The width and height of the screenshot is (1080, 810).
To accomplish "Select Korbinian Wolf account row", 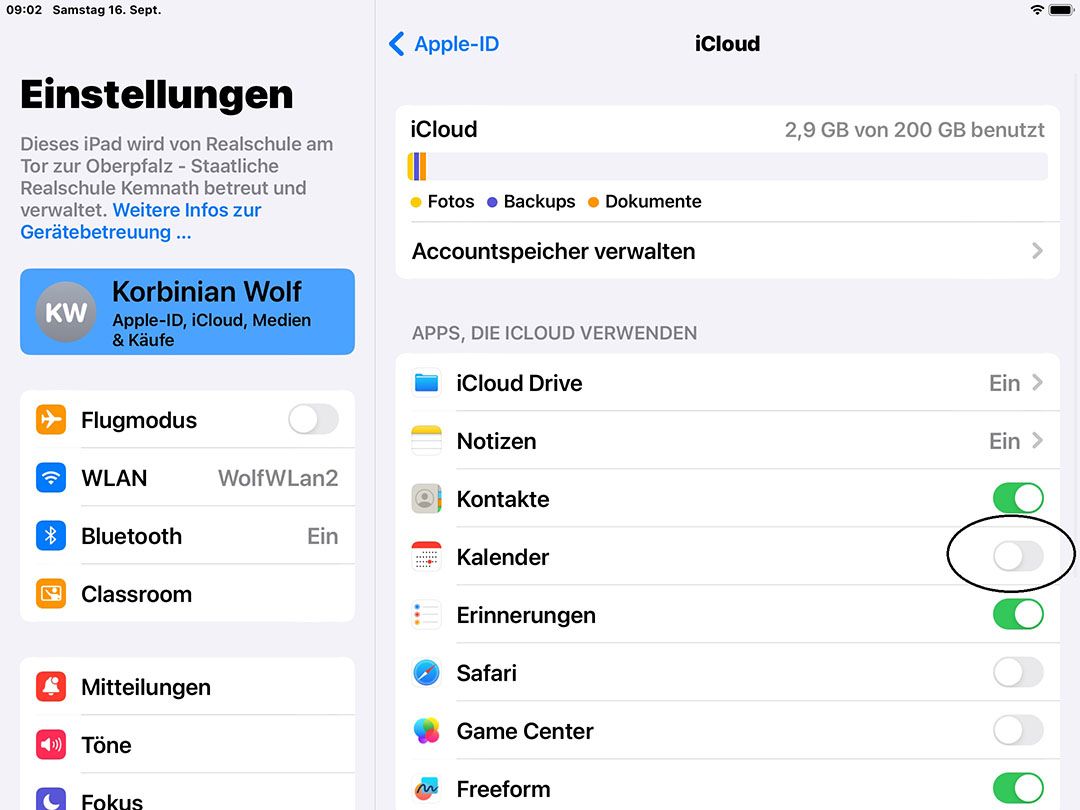I will click(x=187, y=312).
